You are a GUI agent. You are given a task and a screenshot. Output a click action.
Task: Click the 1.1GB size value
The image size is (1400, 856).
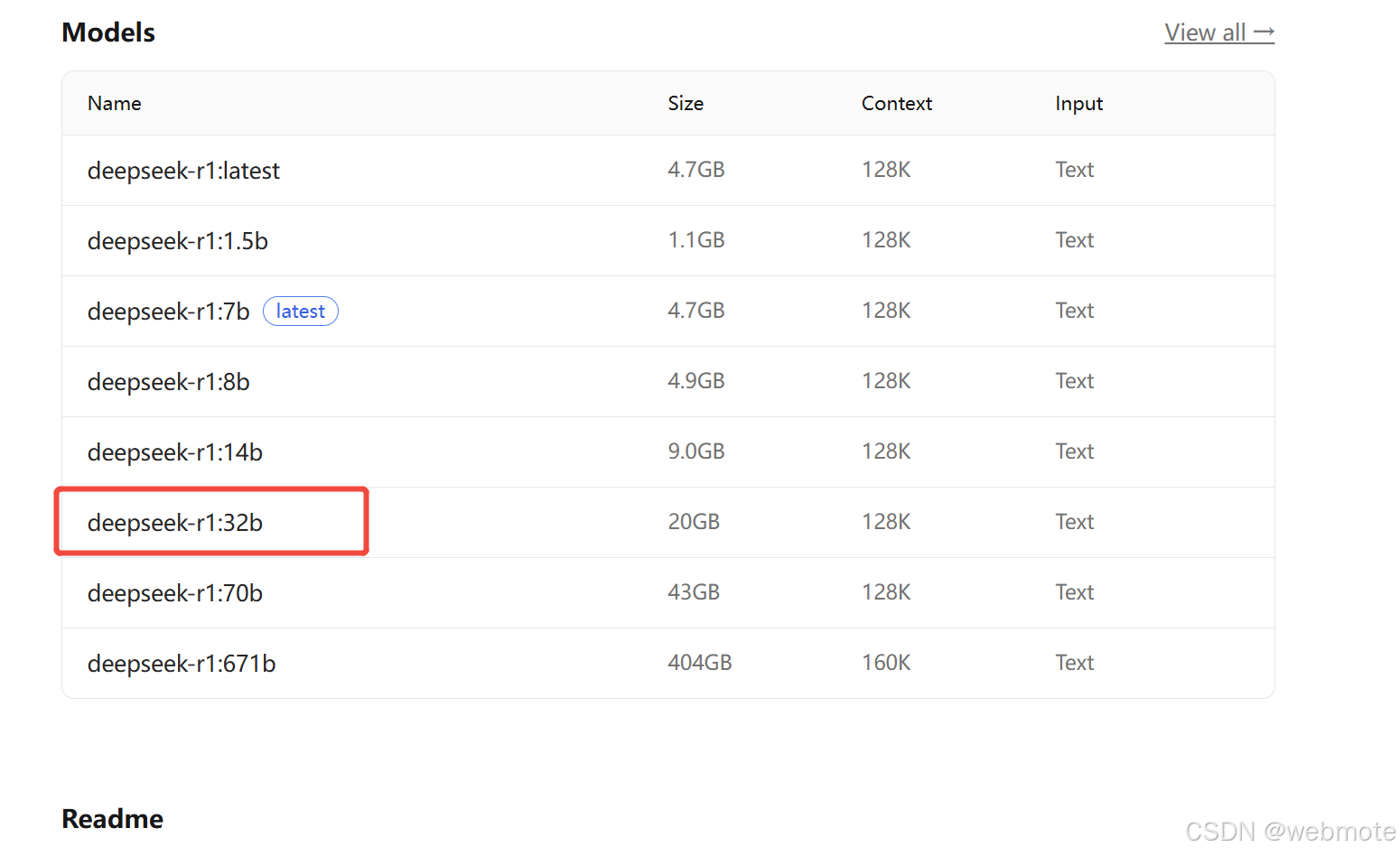click(x=696, y=240)
